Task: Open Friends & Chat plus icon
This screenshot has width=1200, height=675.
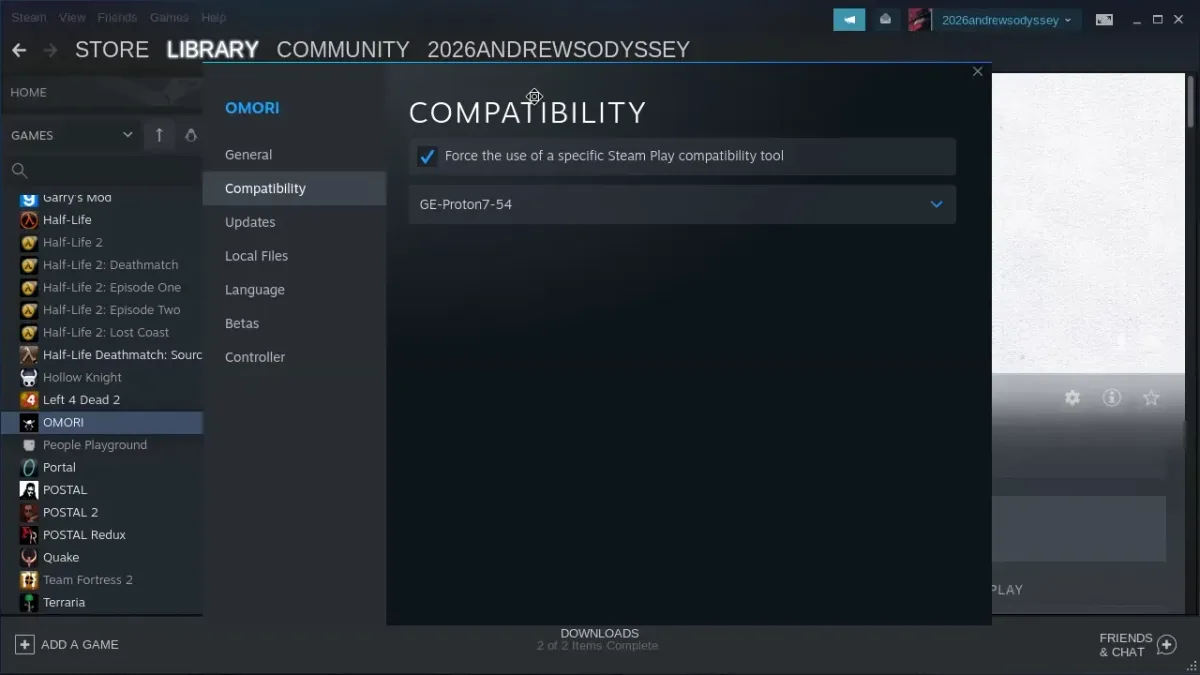Action: 1166,645
